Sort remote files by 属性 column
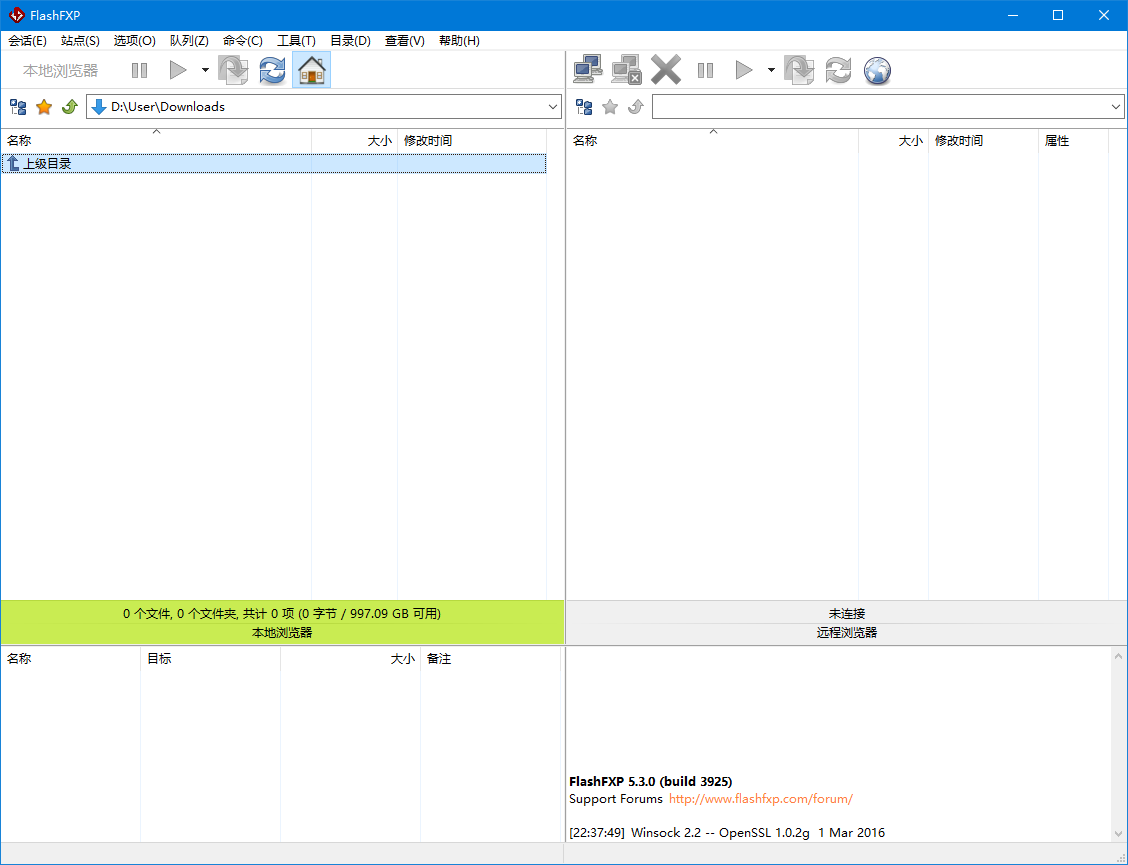 [1073, 140]
